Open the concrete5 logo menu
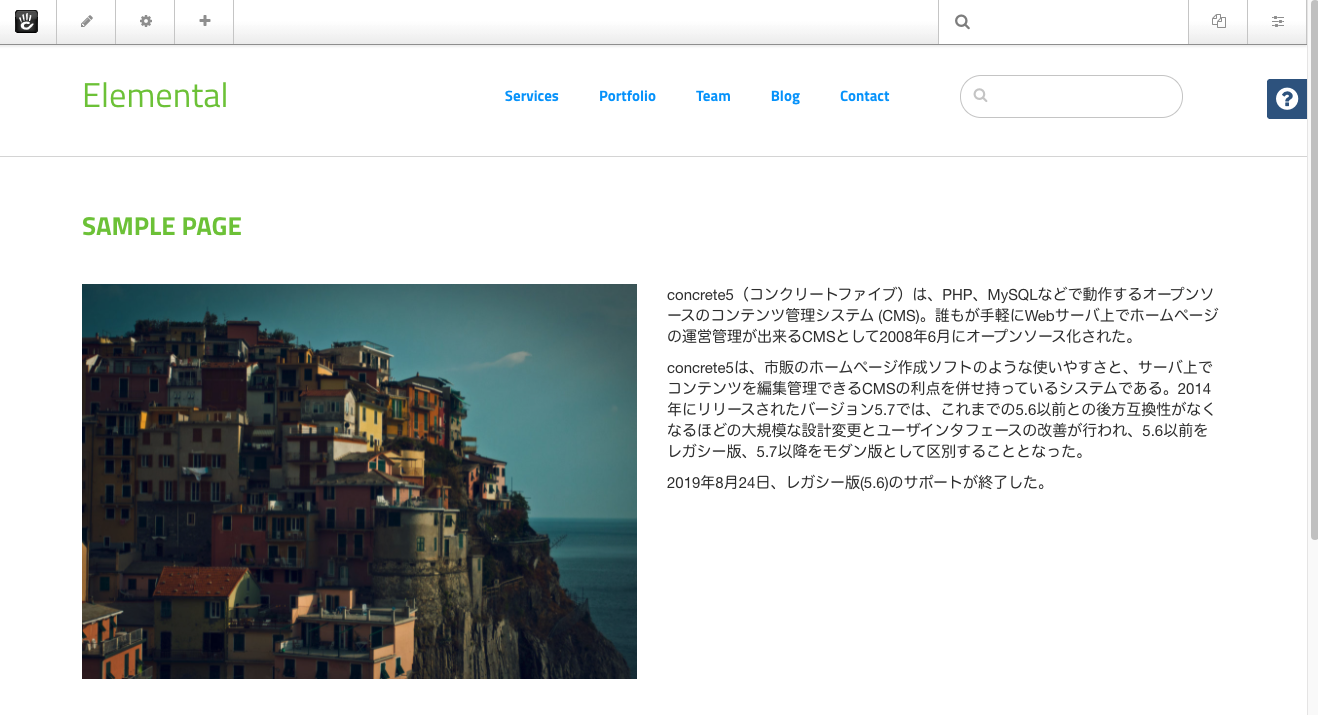The height and width of the screenshot is (715, 1318). (26, 21)
